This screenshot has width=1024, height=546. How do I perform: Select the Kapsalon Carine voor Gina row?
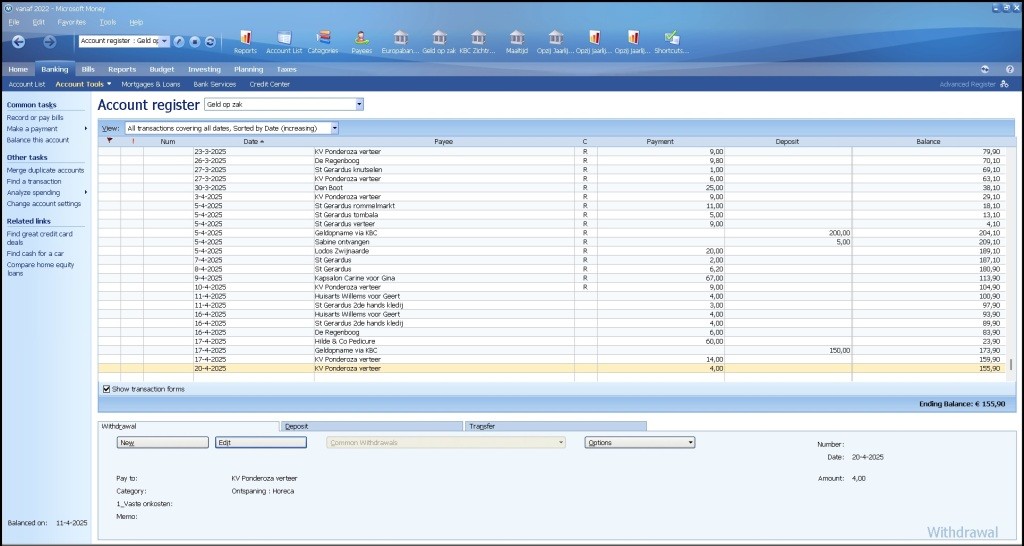552,278
